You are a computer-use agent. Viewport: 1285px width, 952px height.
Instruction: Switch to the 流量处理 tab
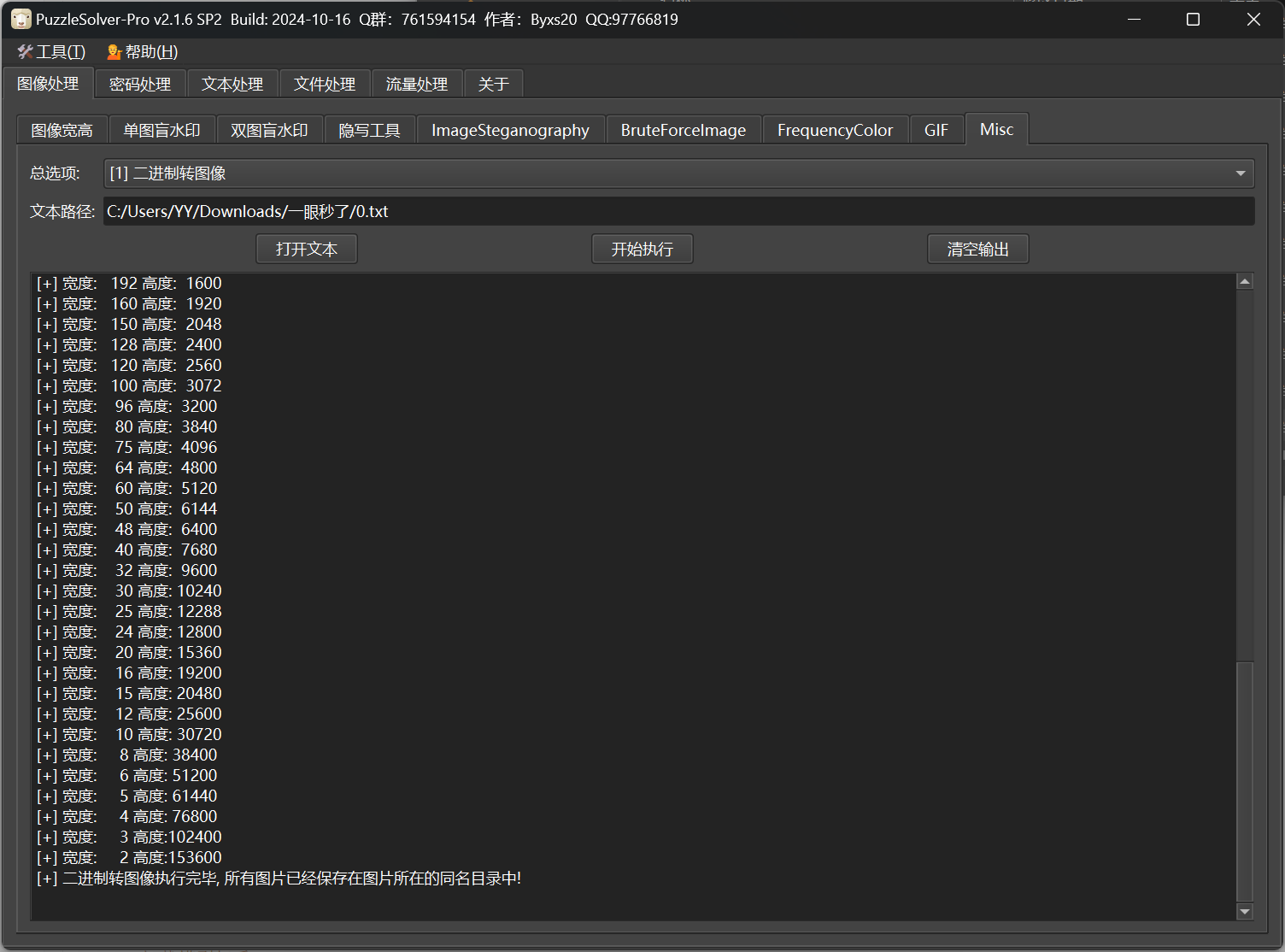click(417, 84)
